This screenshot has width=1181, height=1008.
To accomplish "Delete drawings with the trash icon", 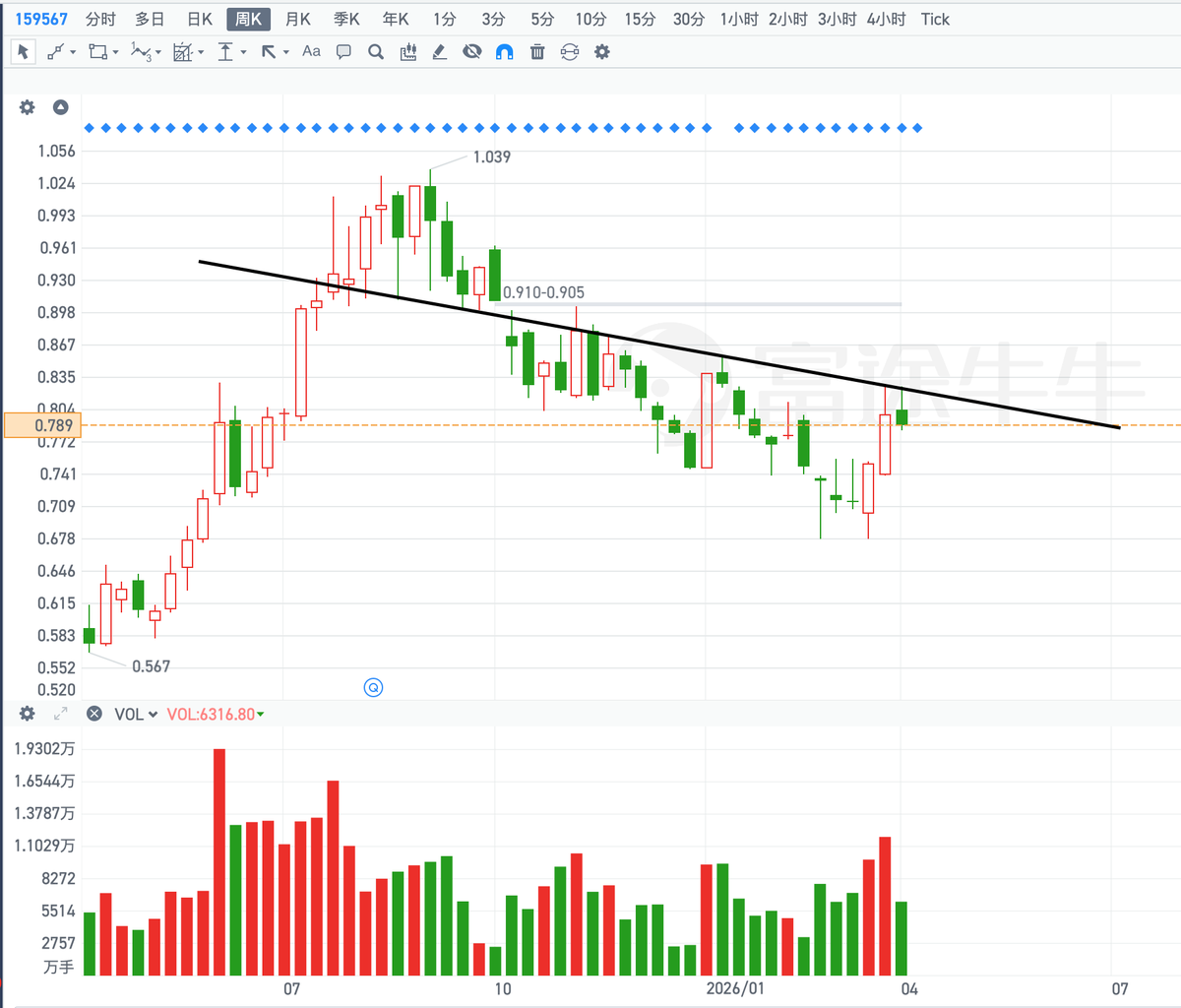I will pos(537,51).
